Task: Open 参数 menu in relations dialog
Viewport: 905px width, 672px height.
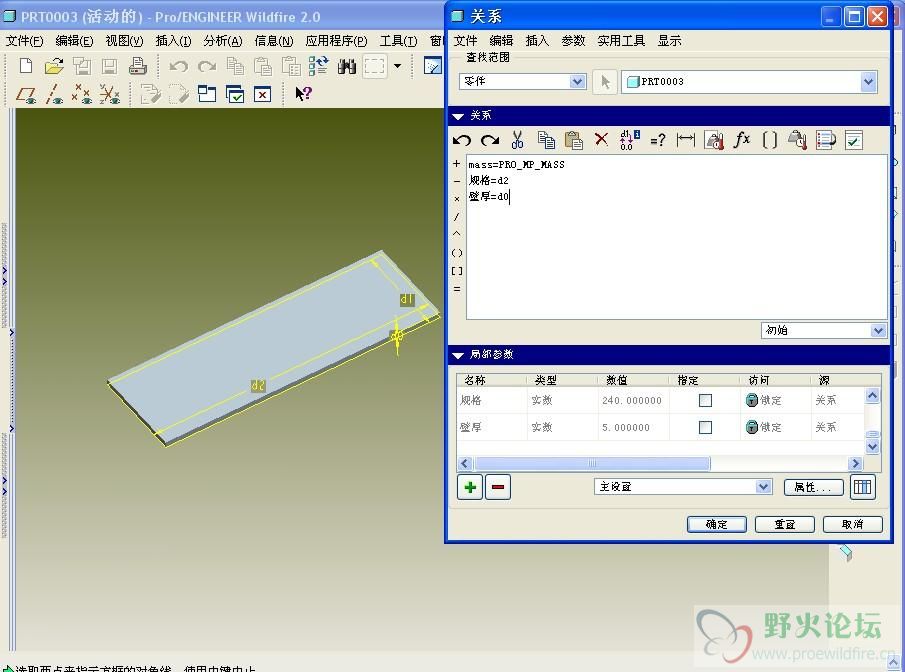Action: (x=573, y=41)
